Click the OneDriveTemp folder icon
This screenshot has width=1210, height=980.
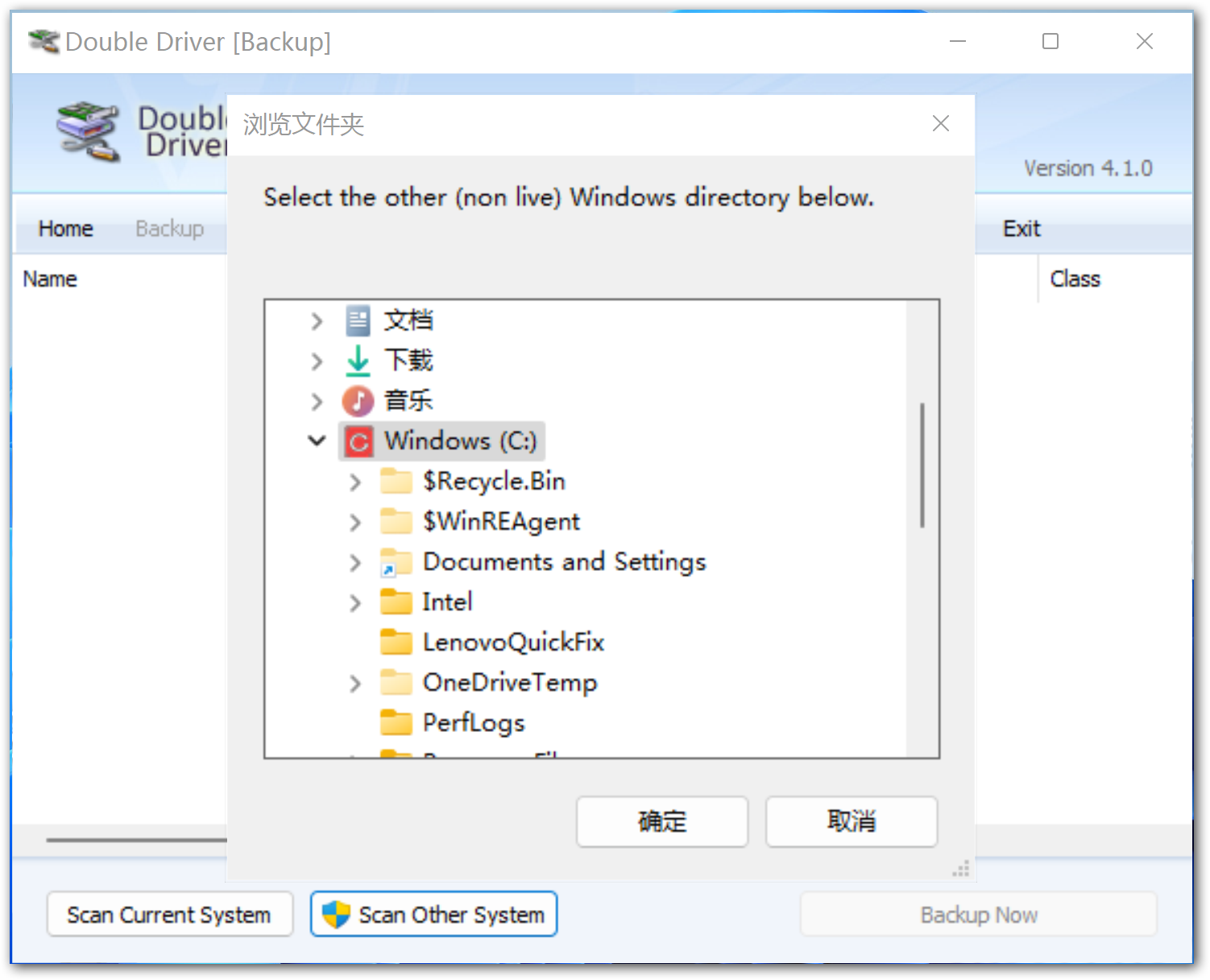tap(396, 682)
